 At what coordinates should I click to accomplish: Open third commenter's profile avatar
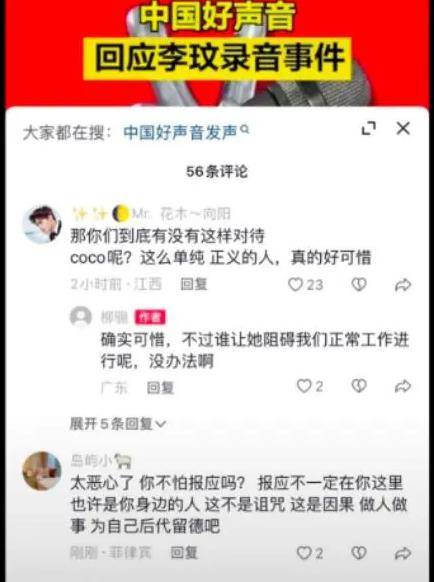click(42, 471)
